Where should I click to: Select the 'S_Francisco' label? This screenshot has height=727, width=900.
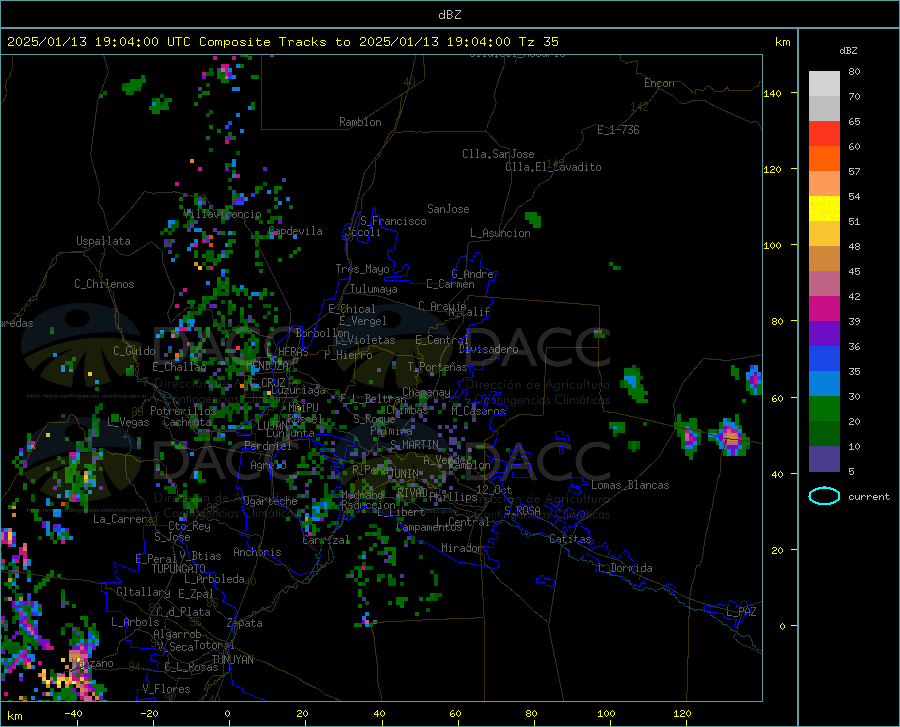[x=393, y=221]
